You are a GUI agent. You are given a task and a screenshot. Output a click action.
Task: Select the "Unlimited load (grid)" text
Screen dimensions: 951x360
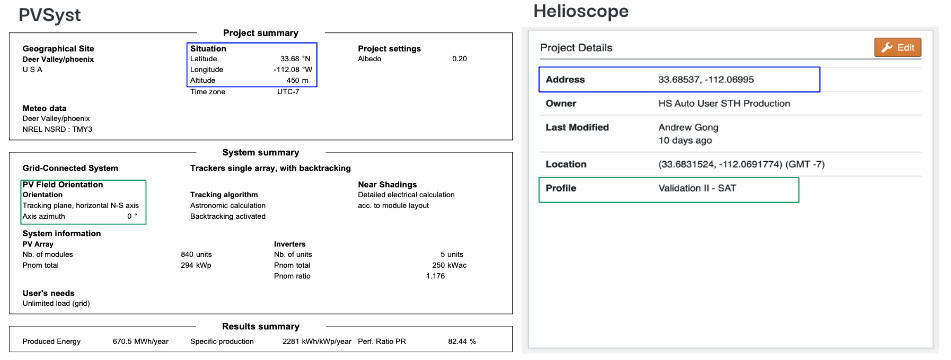point(56,304)
